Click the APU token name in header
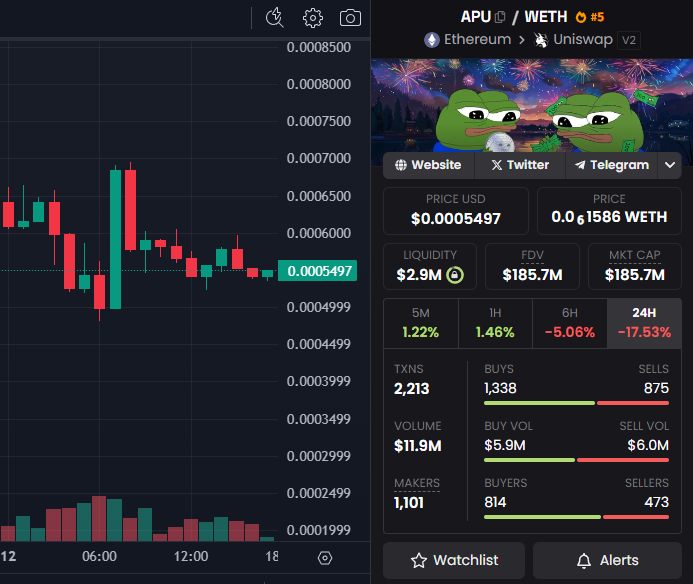The height and width of the screenshot is (584, 693). pyautogui.click(x=476, y=17)
